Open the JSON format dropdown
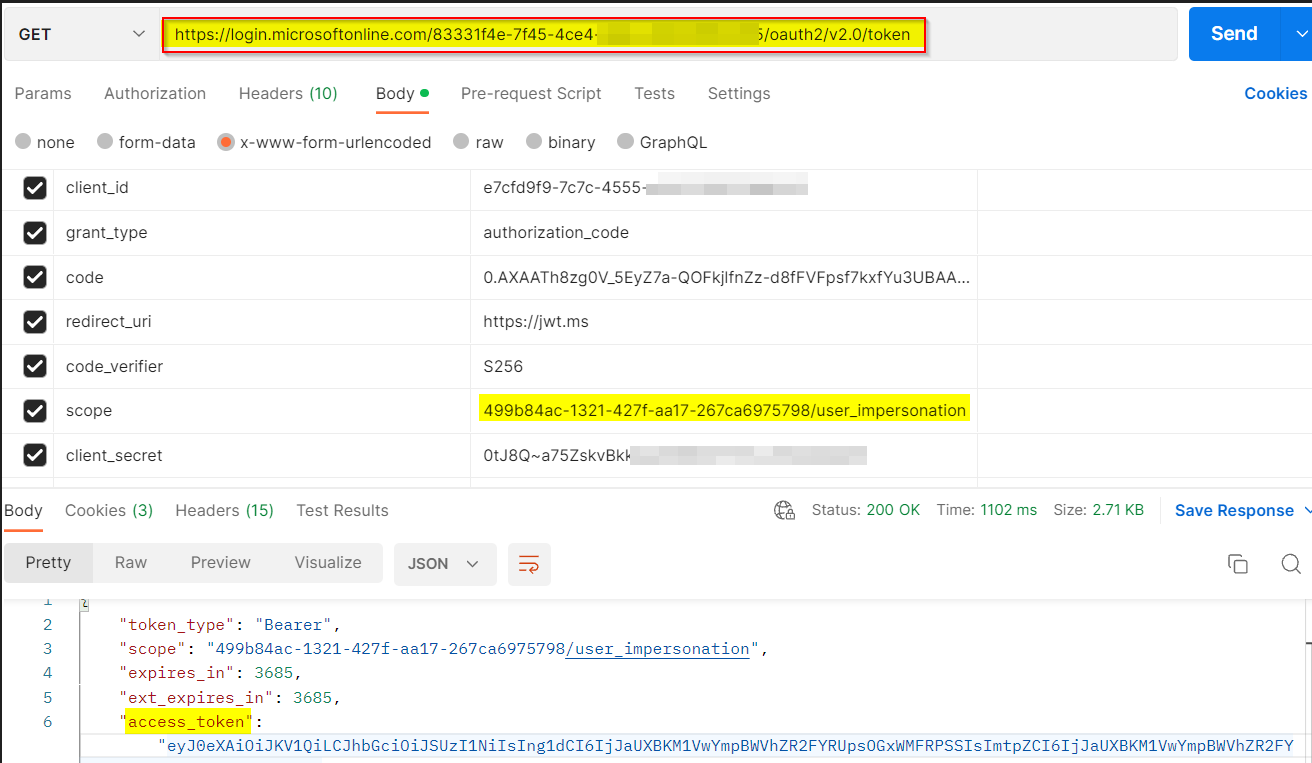 pos(445,564)
